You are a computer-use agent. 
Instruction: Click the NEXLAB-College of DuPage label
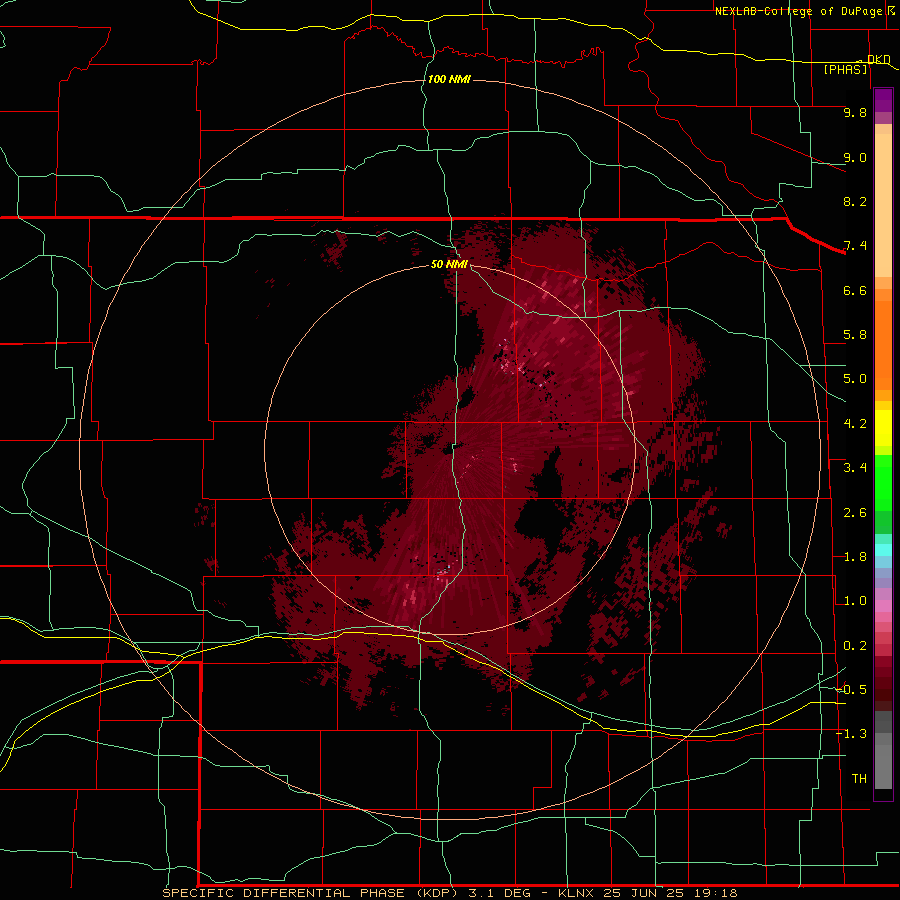799,11
